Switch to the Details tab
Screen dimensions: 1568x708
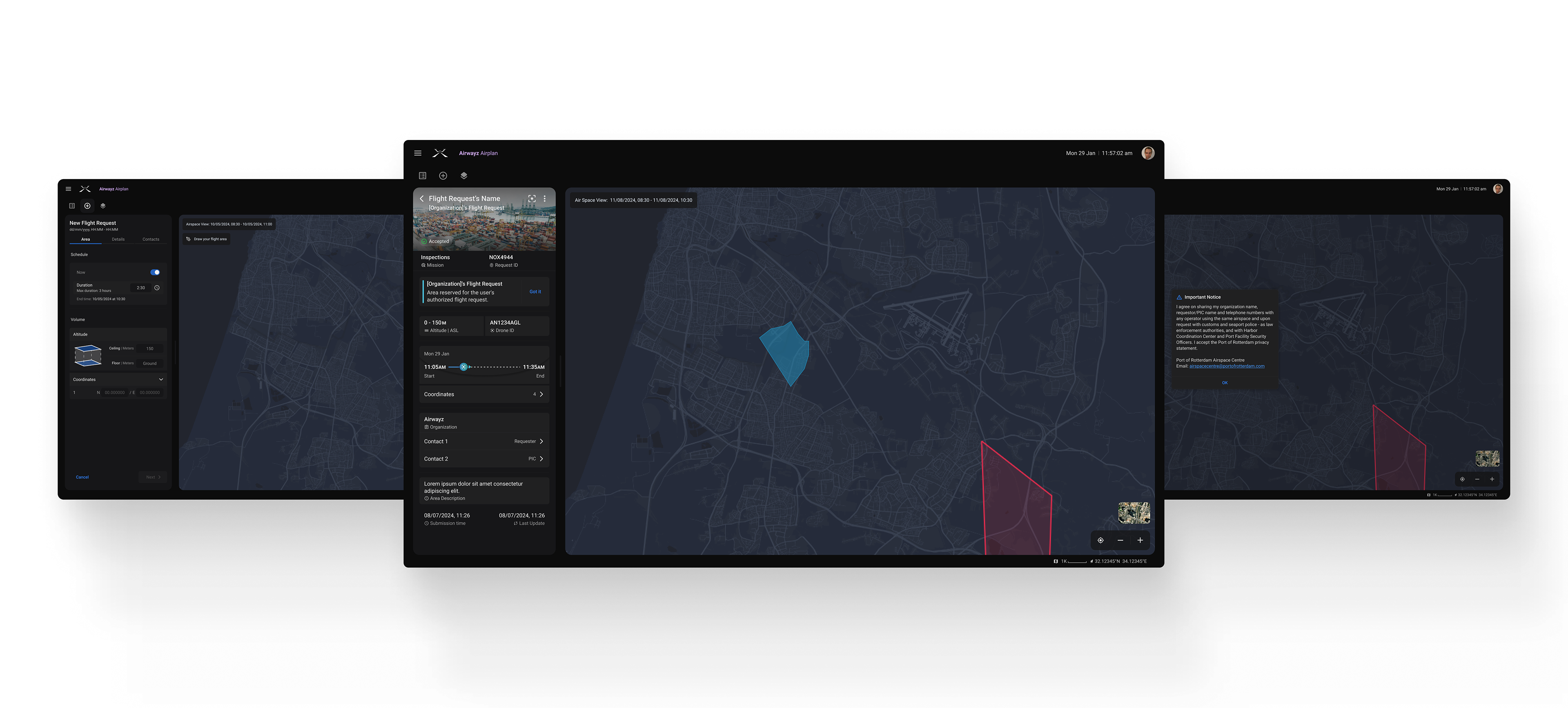click(118, 239)
